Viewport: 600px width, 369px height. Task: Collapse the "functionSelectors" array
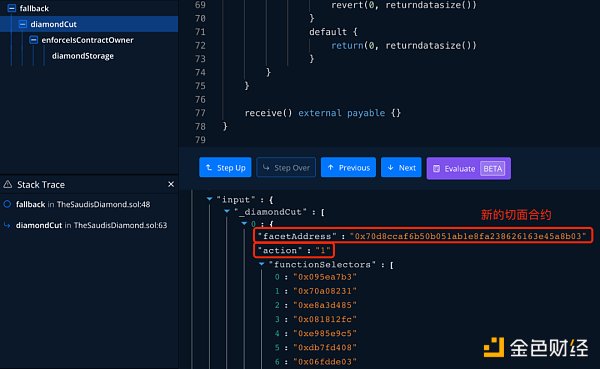tap(261, 264)
